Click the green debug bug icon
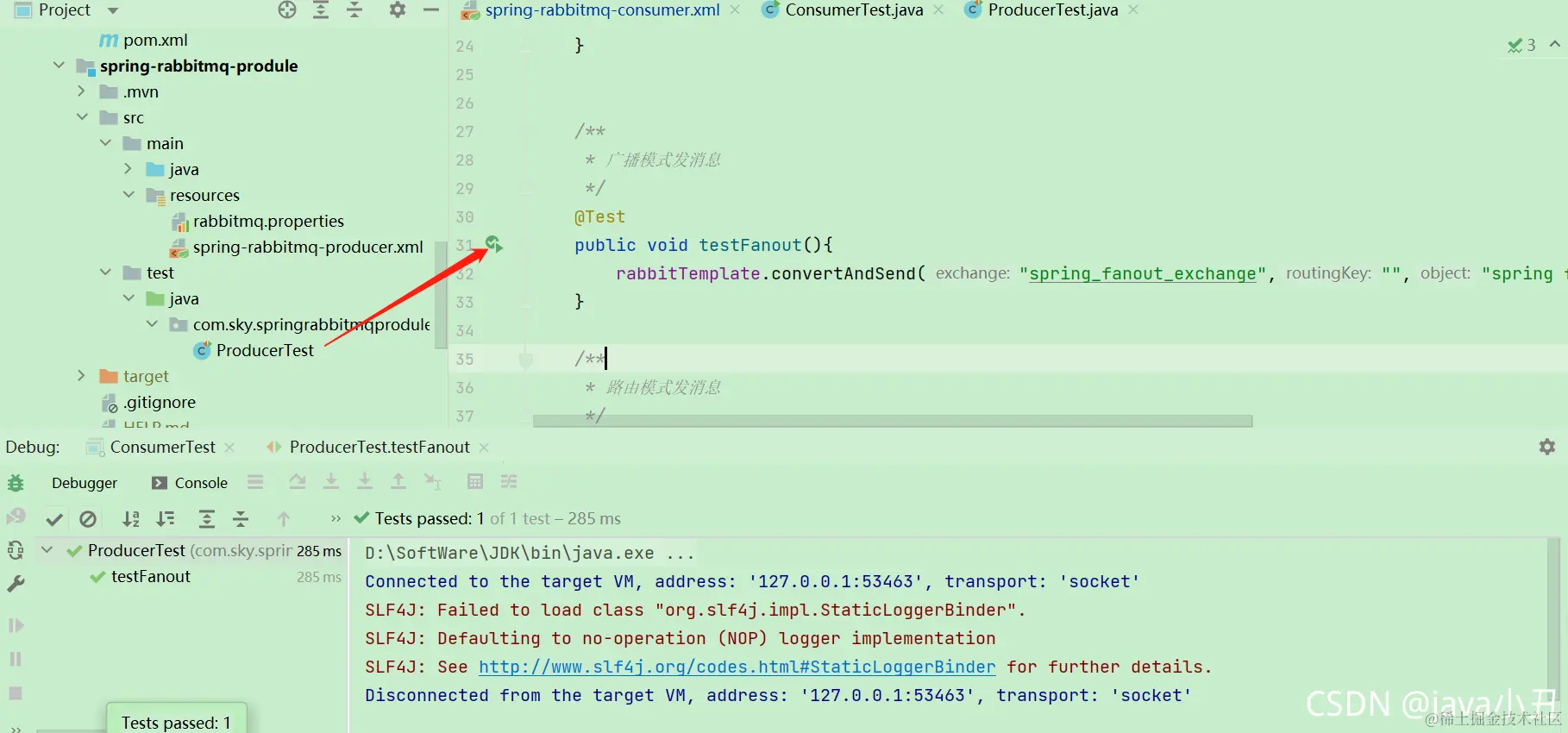Image resolution: width=1568 pixels, height=733 pixels. click(16, 483)
